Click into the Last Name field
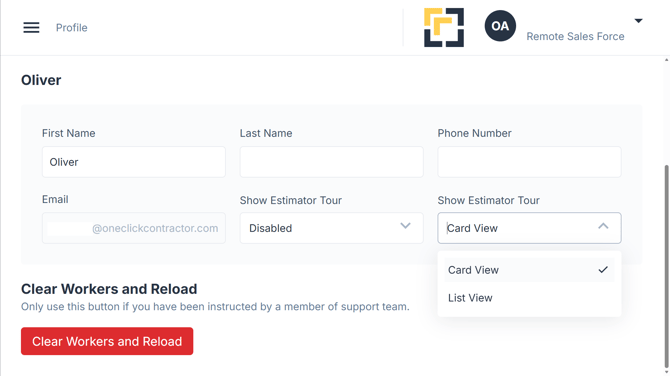The image size is (670, 376). (x=332, y=162)
